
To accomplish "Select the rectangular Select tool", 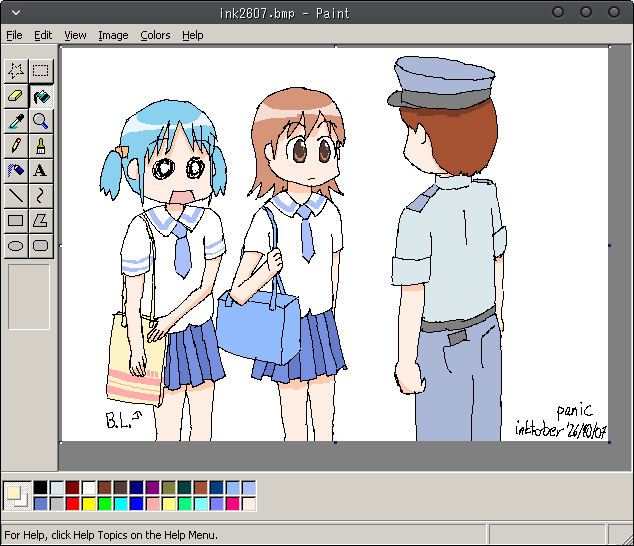I will [x=41, y=71].
